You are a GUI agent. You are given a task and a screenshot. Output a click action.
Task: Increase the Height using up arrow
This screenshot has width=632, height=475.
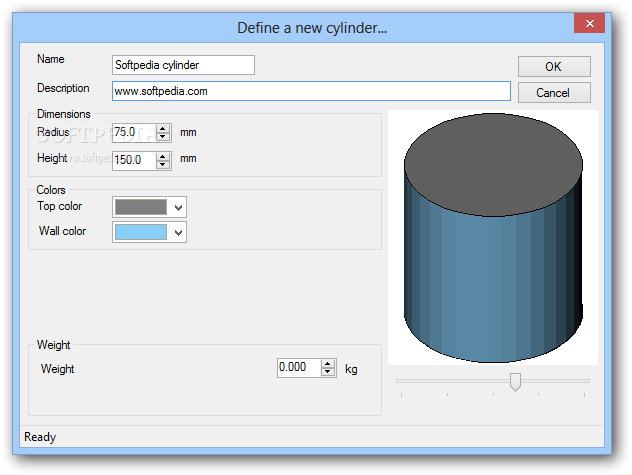tap(163, 156)
